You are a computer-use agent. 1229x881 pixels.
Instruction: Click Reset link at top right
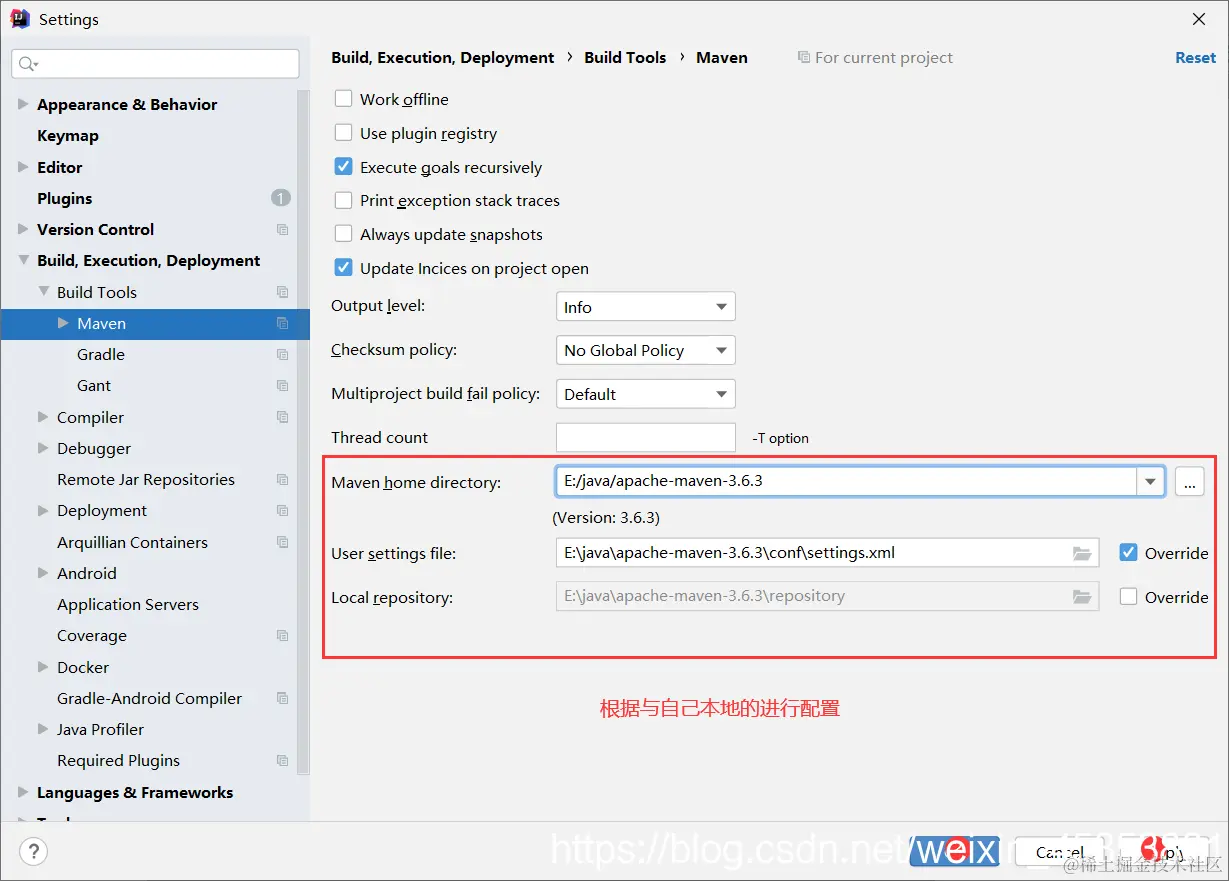coord(1195,58)
